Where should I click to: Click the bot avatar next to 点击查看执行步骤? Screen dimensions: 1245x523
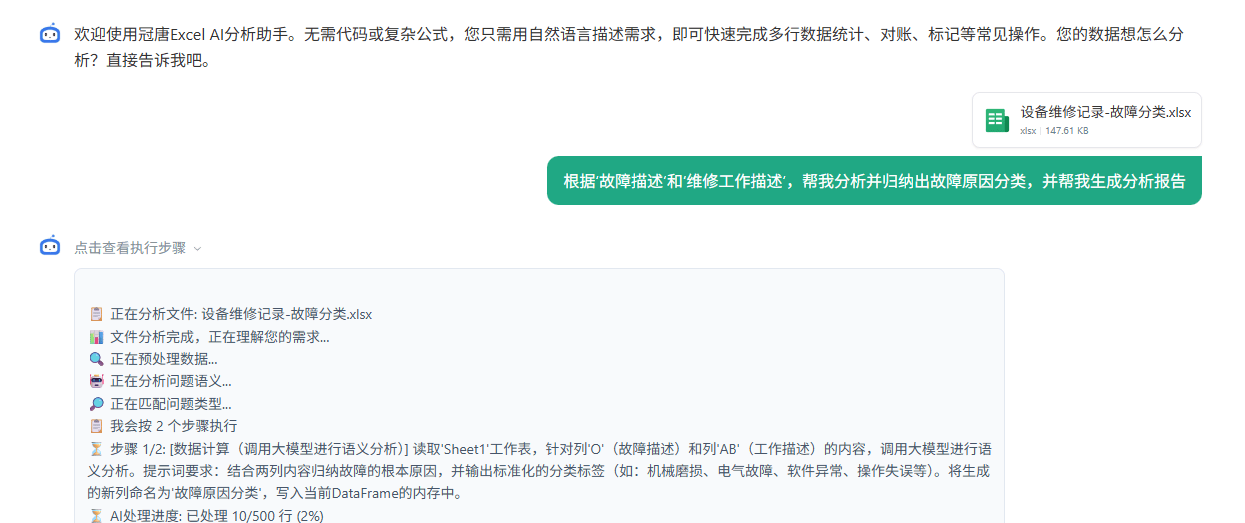point(50,246)
